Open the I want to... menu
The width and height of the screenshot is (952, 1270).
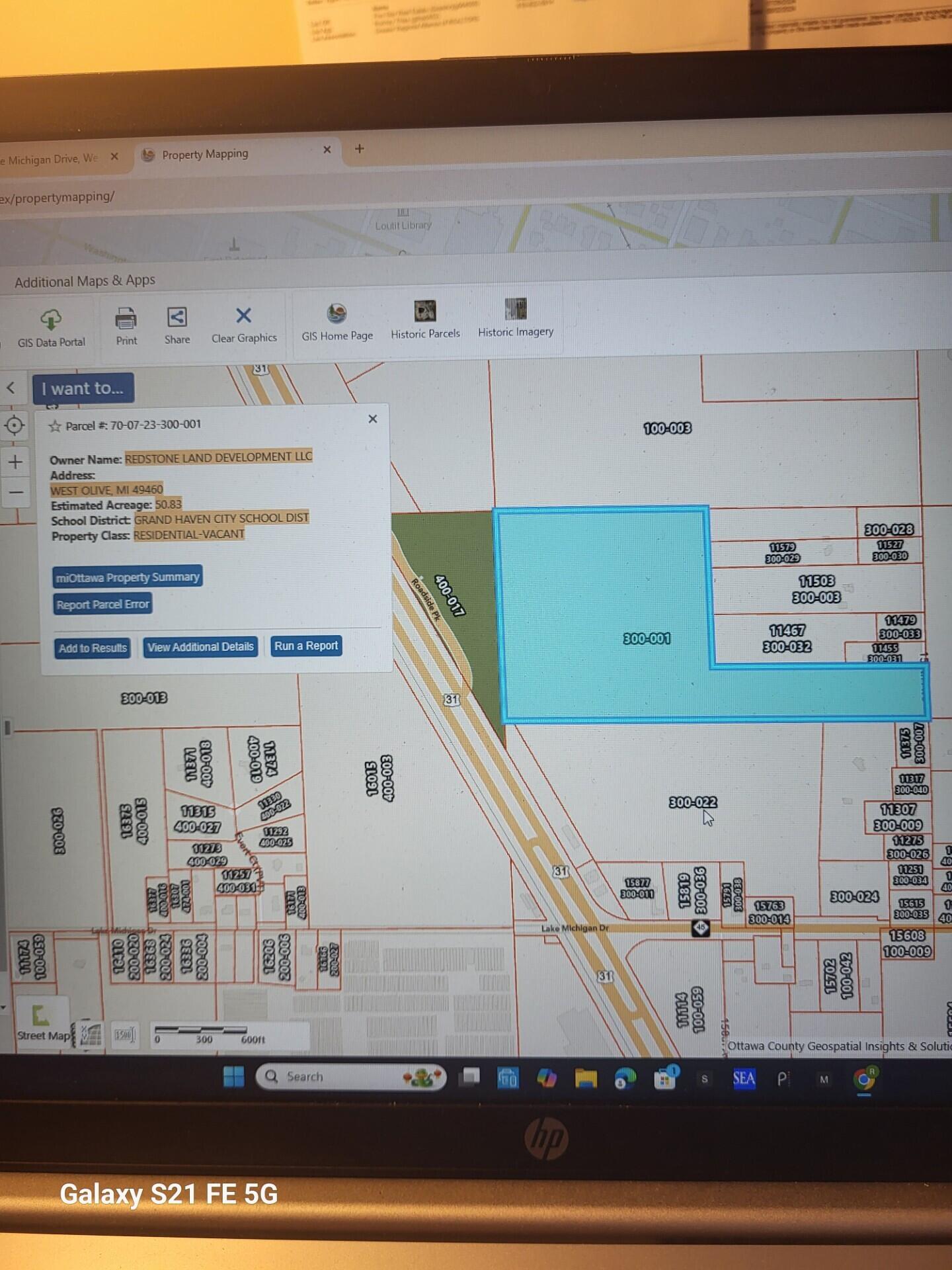pyautogui.click(x=83, y=388)
